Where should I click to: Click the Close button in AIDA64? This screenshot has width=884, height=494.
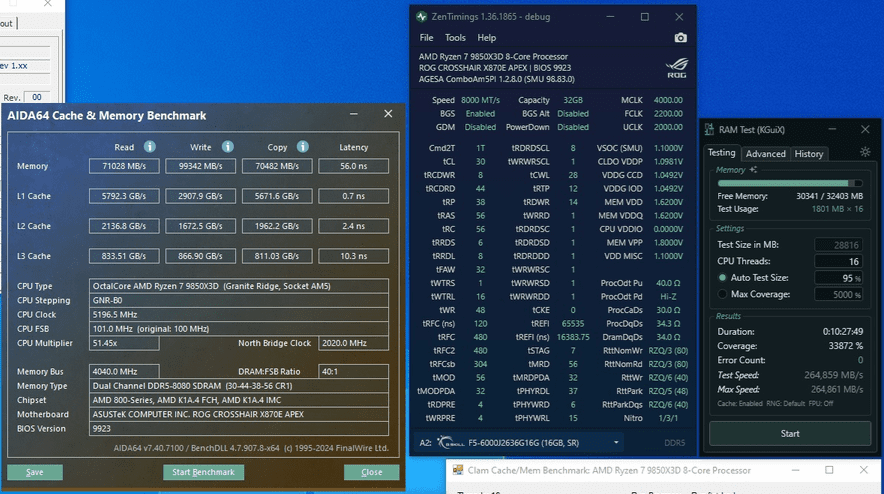(372, 472)
